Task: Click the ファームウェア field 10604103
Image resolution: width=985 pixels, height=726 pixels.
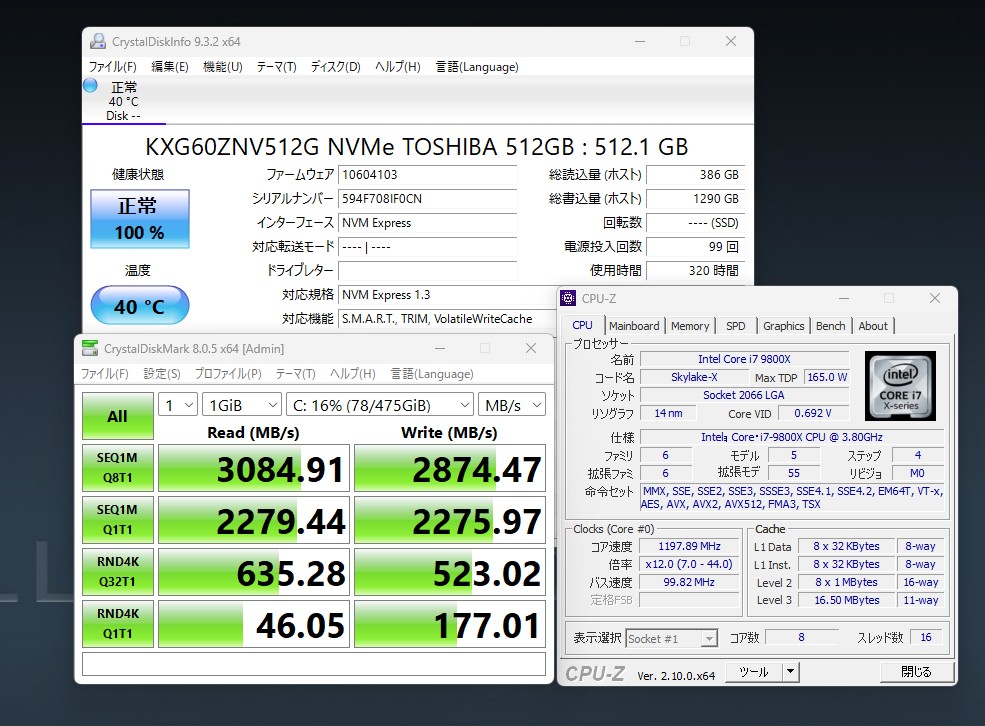Action: [427, 175]
